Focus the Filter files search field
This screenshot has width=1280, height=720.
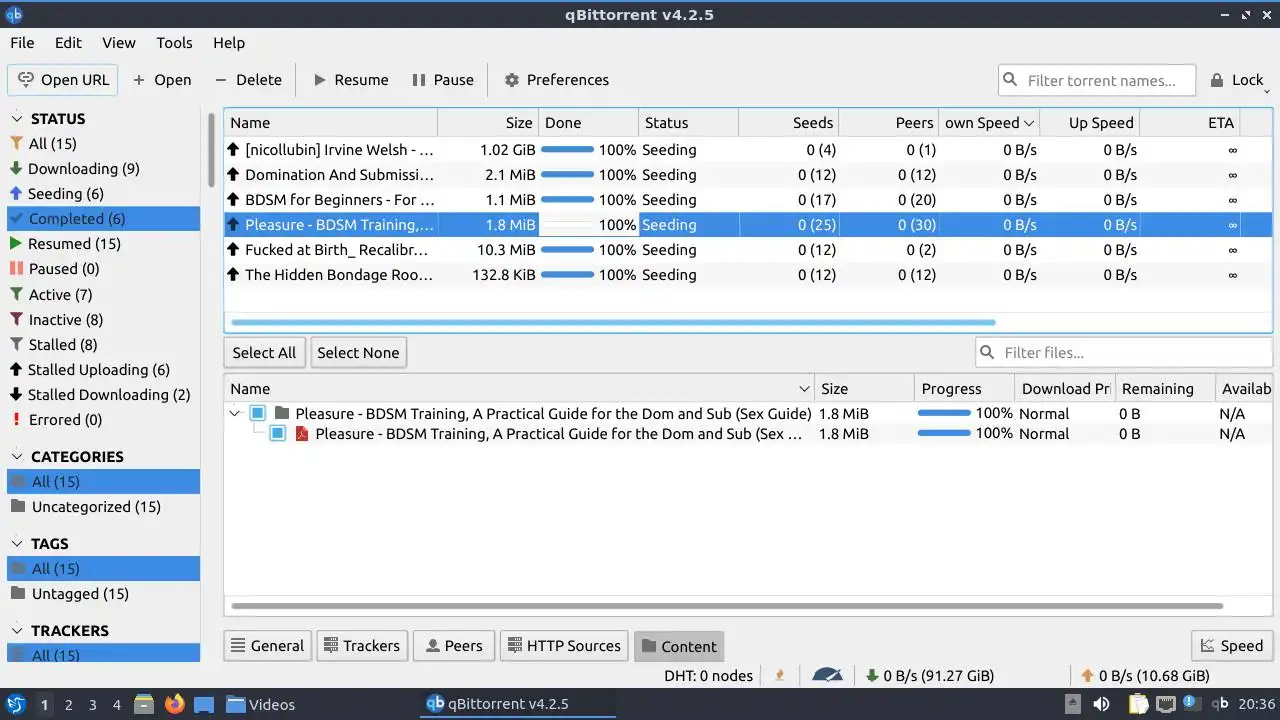coord(1123,353)
